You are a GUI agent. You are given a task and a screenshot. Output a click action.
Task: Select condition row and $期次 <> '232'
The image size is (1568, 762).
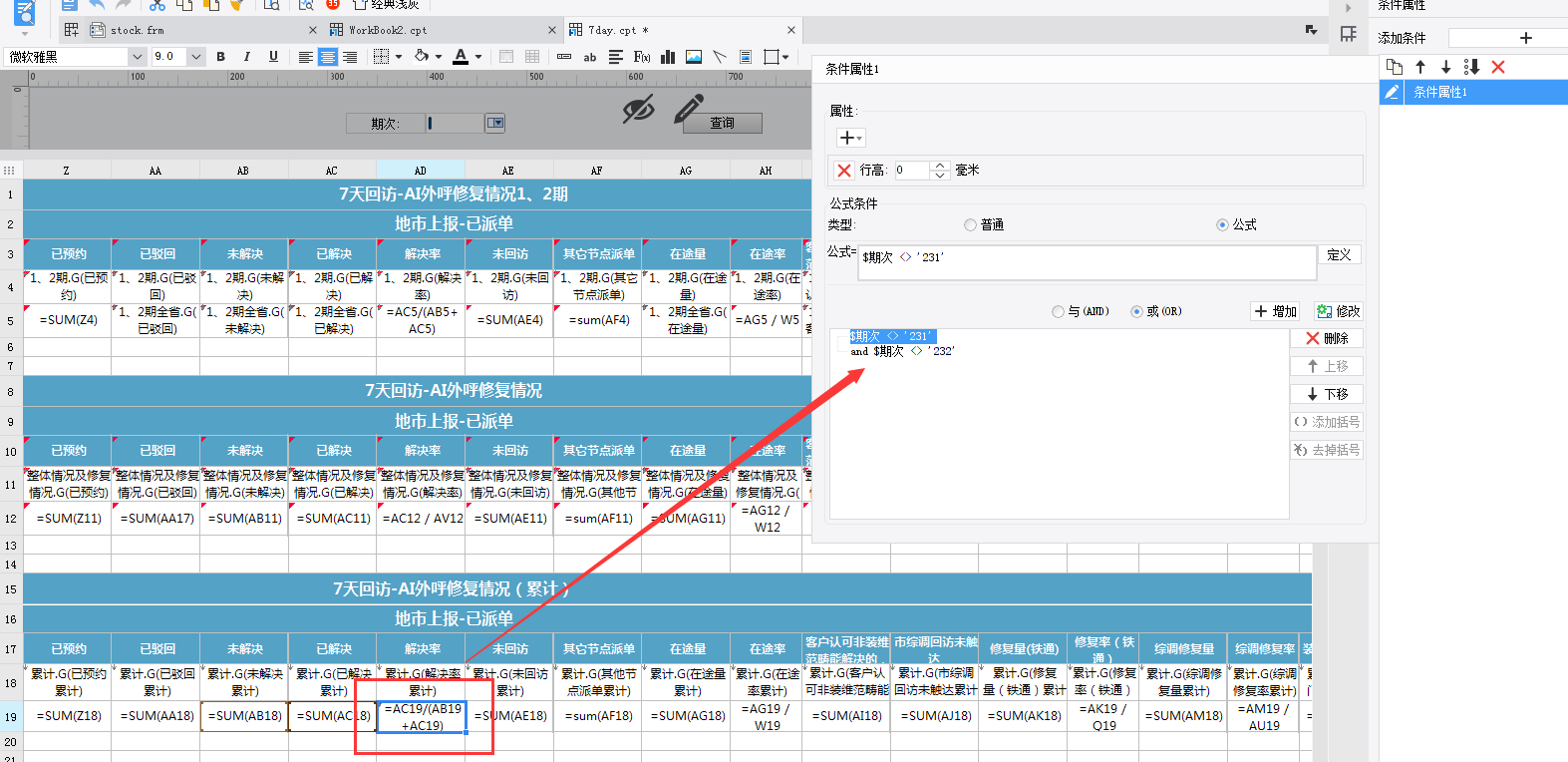tap(902, 351)
